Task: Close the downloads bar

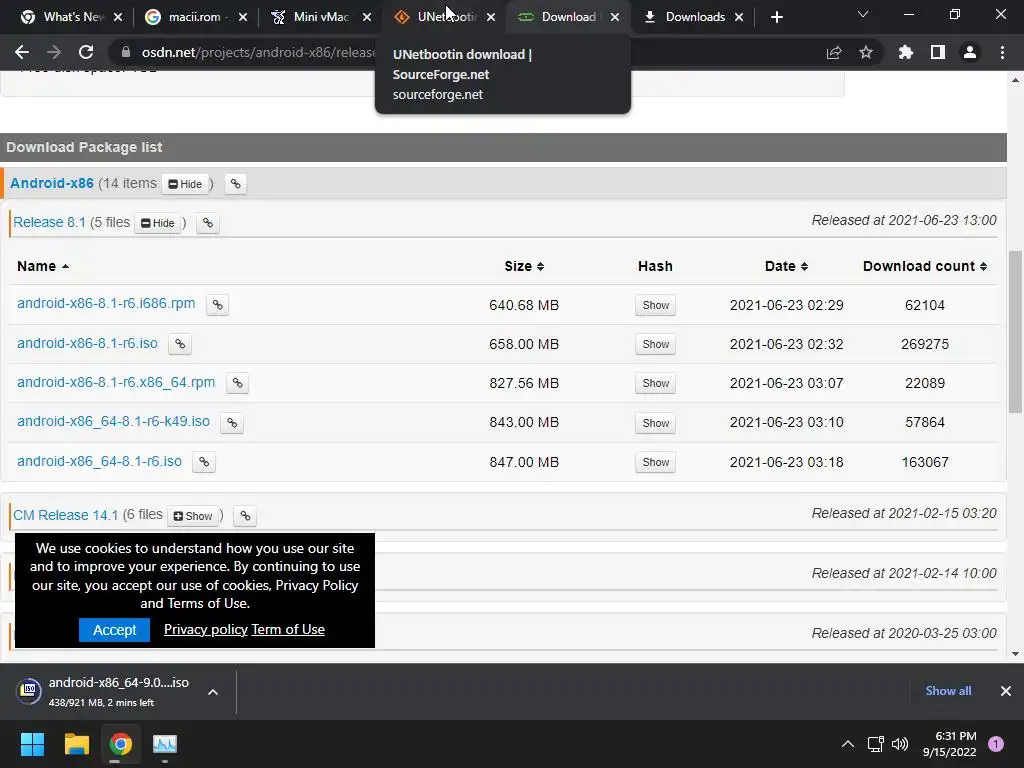Action: tap(1006, 691)
